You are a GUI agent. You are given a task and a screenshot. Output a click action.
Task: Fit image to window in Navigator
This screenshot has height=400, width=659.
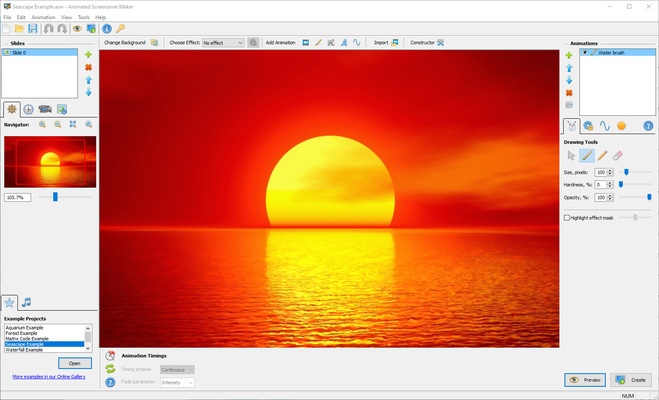tap(73, 124)
